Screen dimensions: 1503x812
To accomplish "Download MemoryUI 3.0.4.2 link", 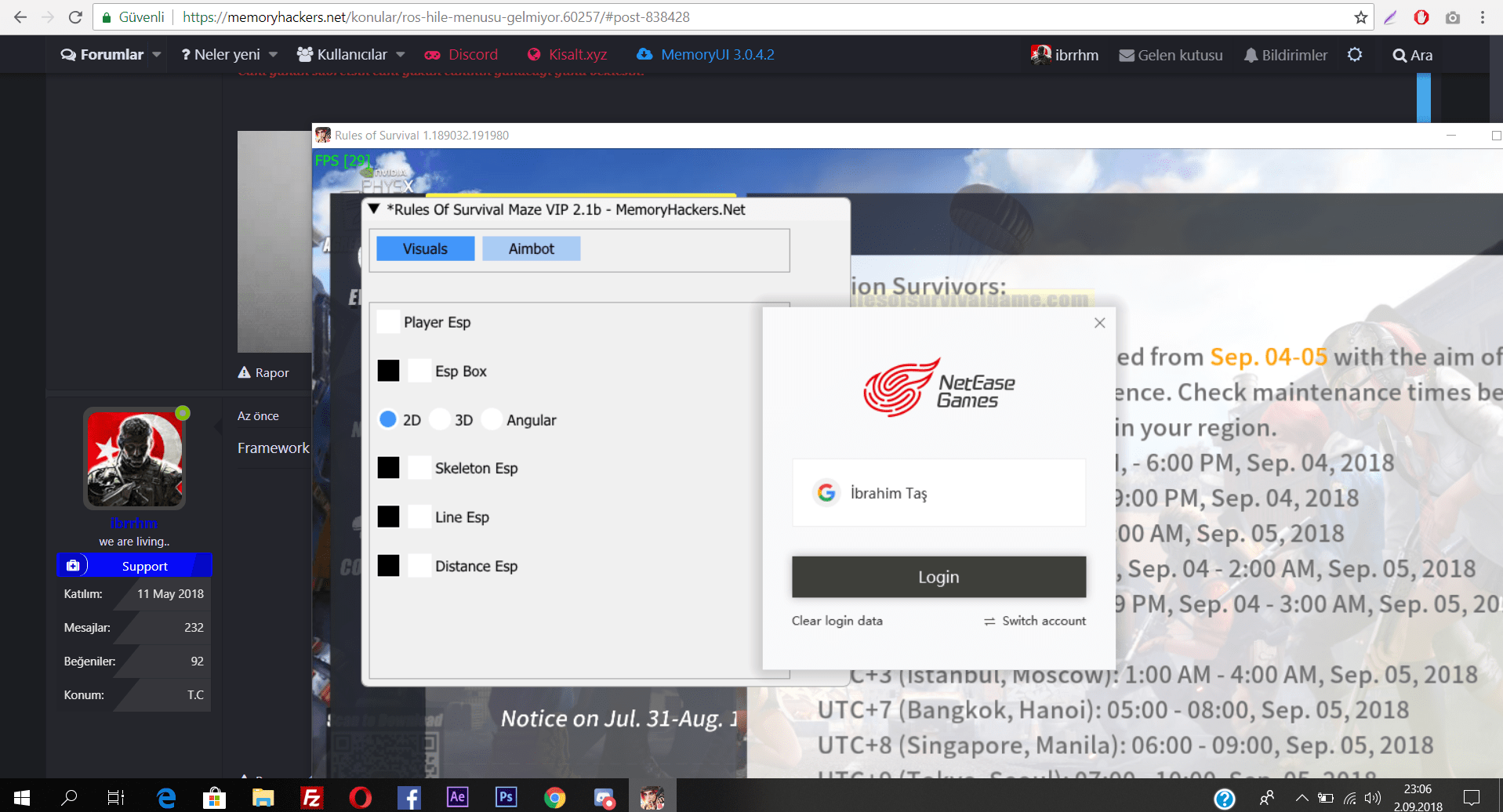I will (706, 55).
